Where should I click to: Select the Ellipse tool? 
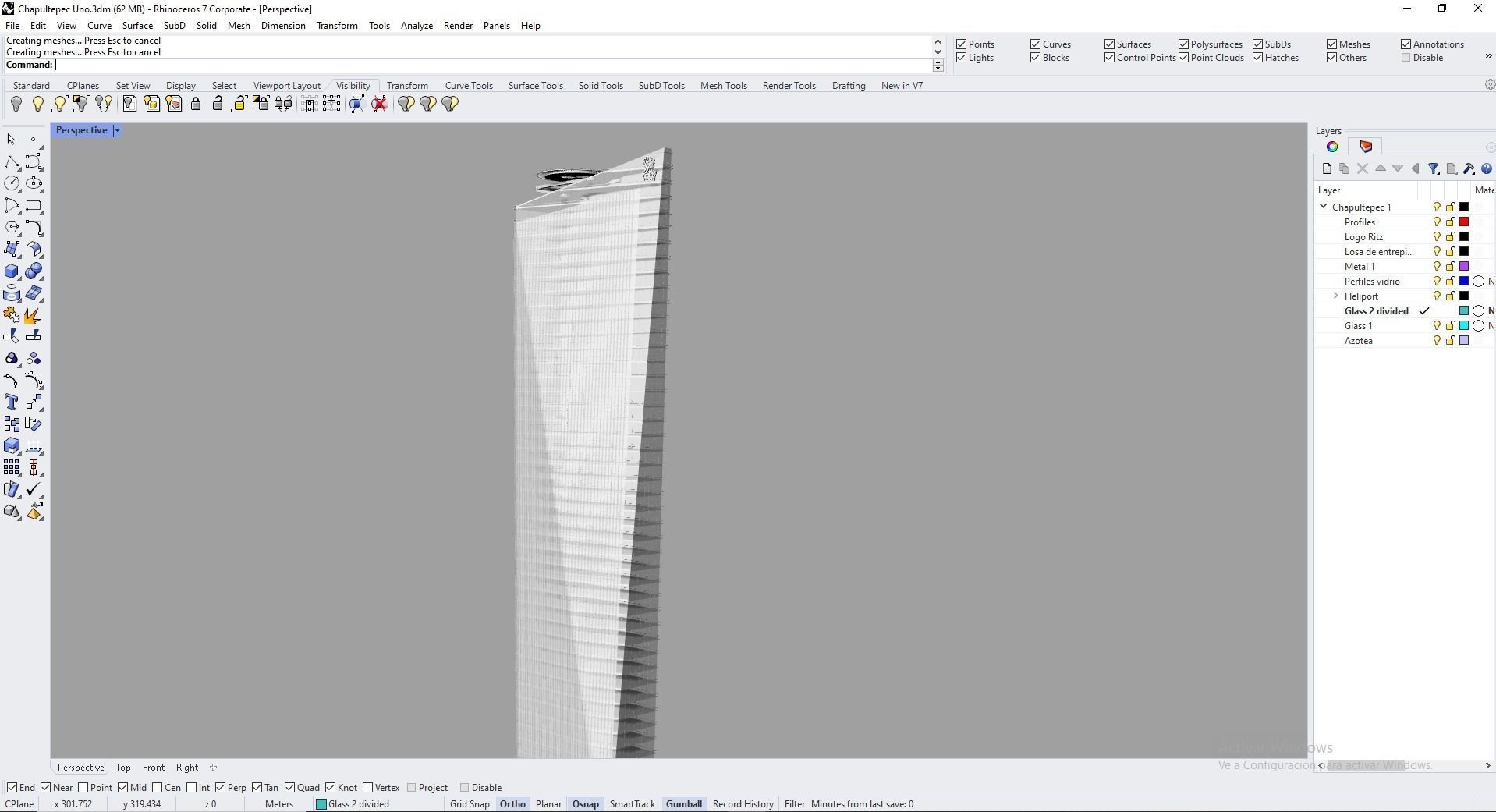pos(34,184)
